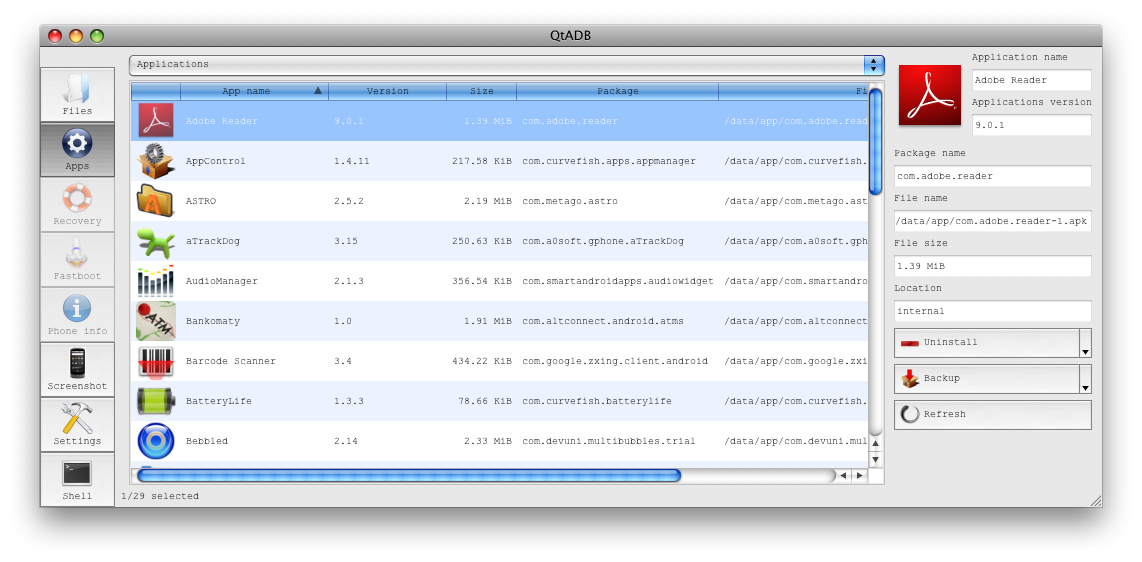1142x562 pixels.
Task: Open the Screenshot section
Action: (77, 370)
